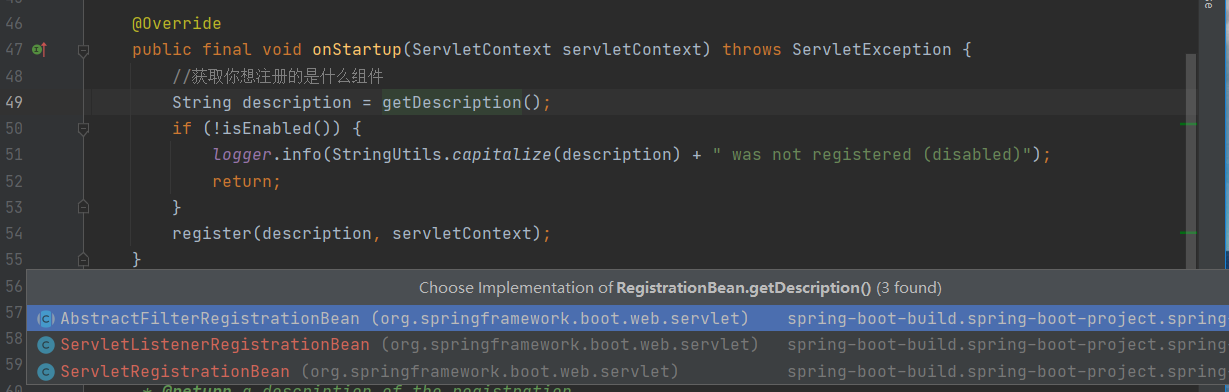Click the class icon beside ServletListenerRegistrationBean
Screen dimensions: 1229x392
pos(45,345)
